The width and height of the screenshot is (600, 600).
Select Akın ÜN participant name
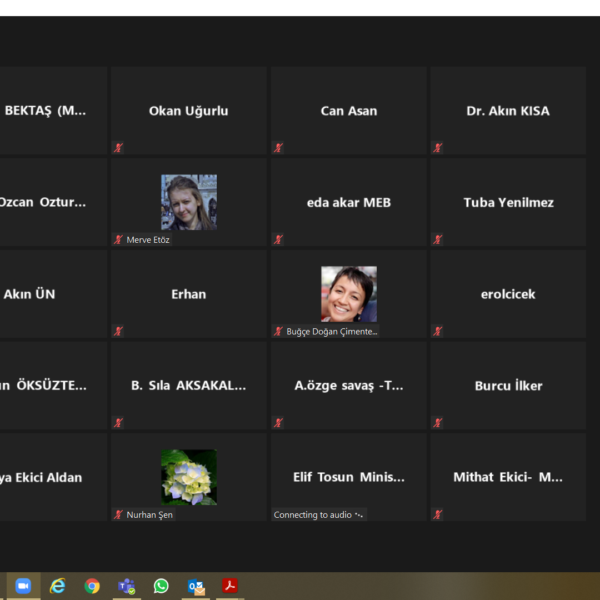(29, 294)
